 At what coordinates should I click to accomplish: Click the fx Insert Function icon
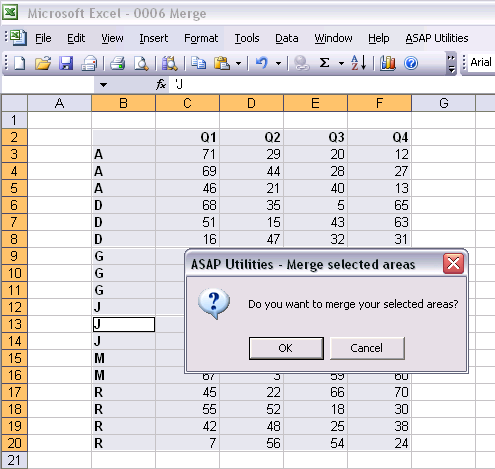161,84
